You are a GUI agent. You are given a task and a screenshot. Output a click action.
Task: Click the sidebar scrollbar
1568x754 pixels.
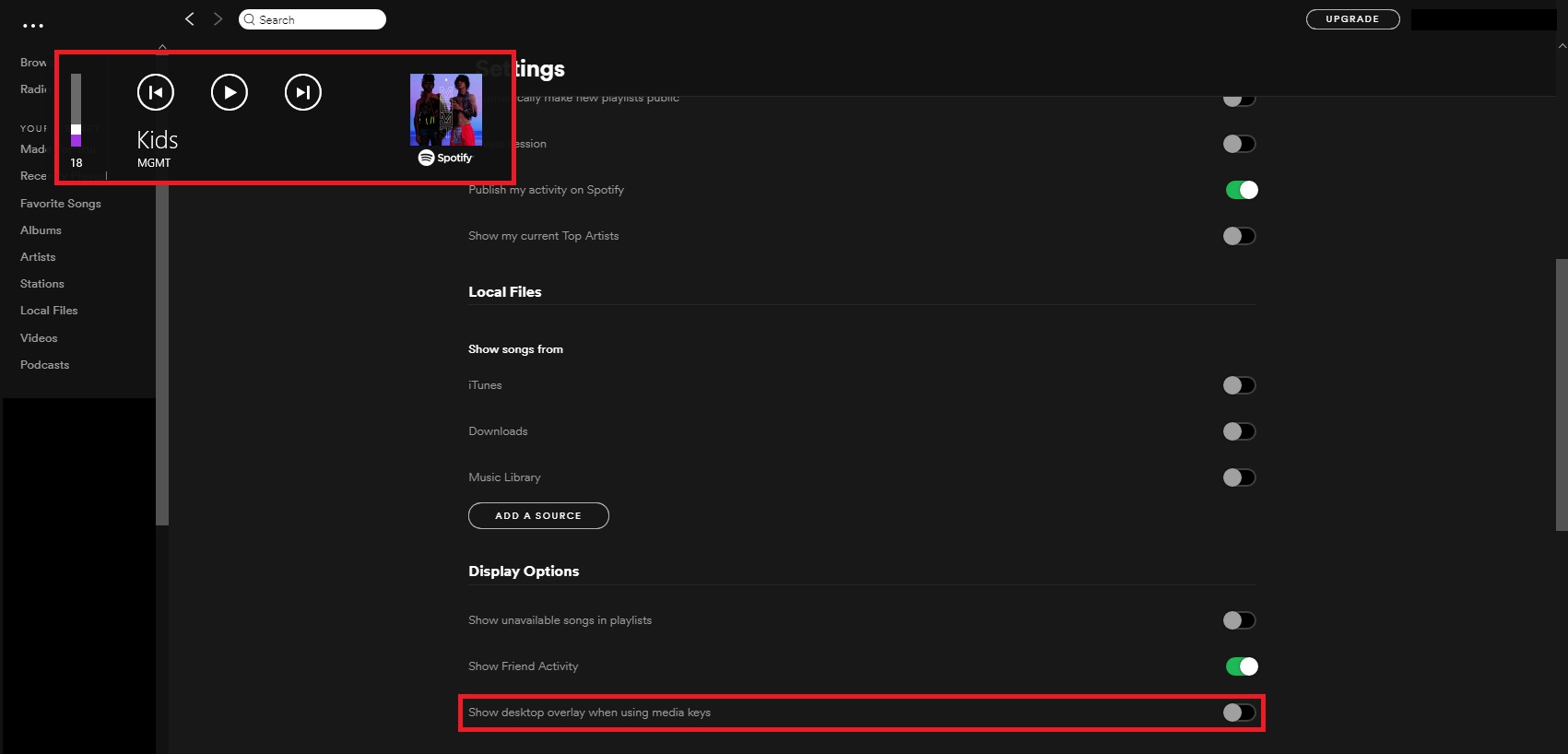pyautogui.click(x=162, y=355)
